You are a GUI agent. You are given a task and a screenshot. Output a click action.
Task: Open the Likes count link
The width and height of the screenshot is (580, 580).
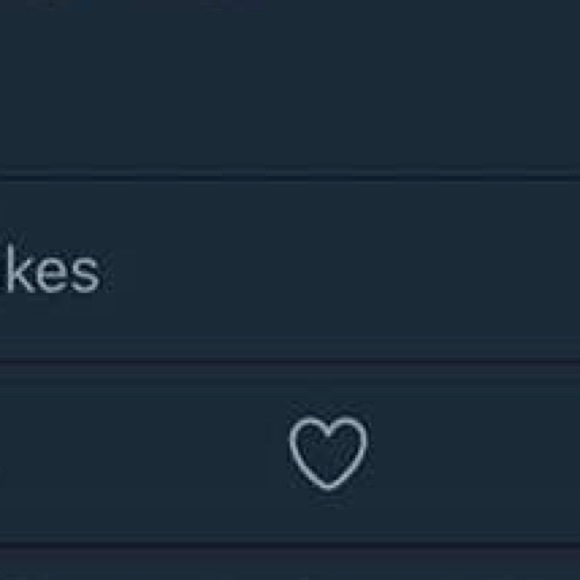(x=50, y=269)
